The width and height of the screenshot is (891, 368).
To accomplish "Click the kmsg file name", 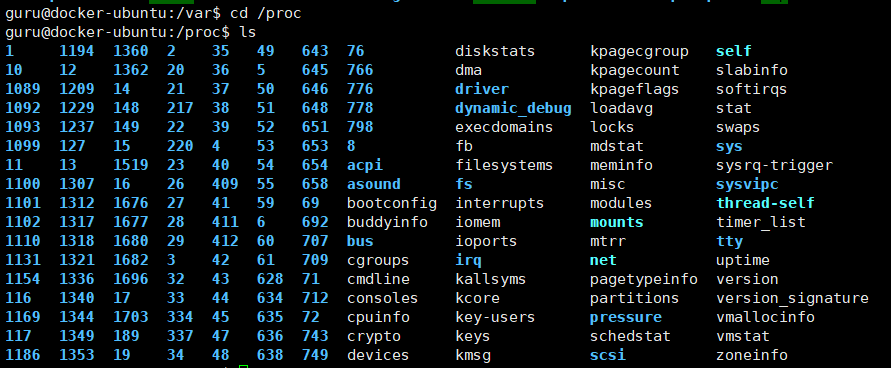I will pyautogui.click(x=473, y=356).
